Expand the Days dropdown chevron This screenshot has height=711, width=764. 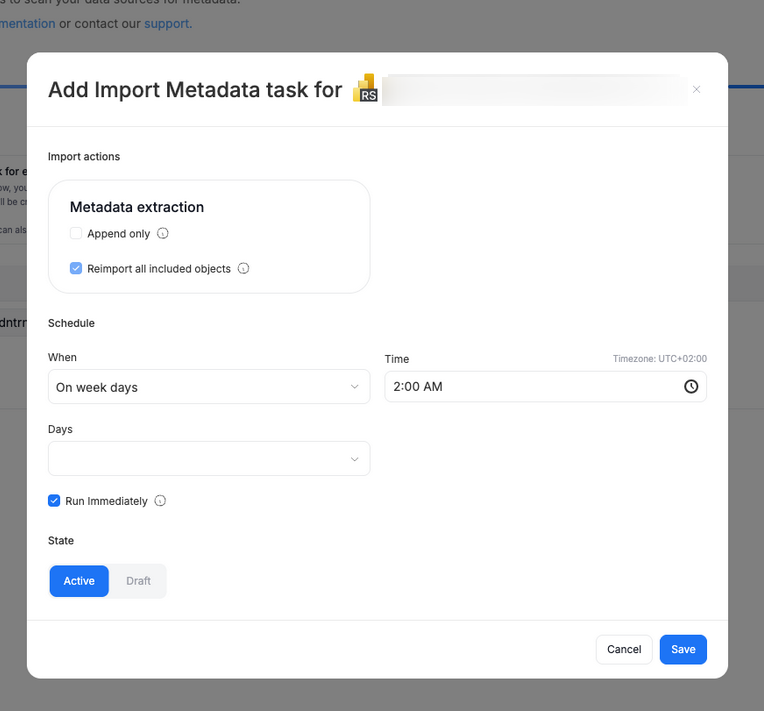pyautogui.click(x=355, y=459)
